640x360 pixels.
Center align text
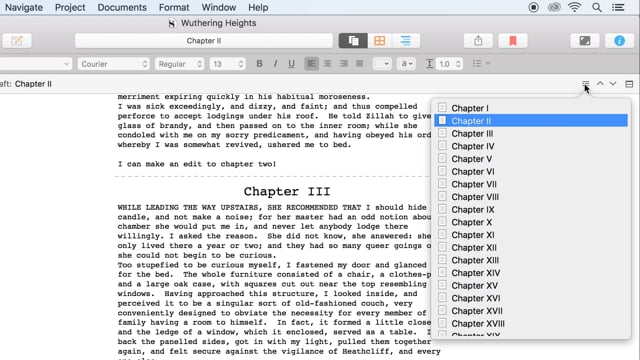tap(327, 64)
